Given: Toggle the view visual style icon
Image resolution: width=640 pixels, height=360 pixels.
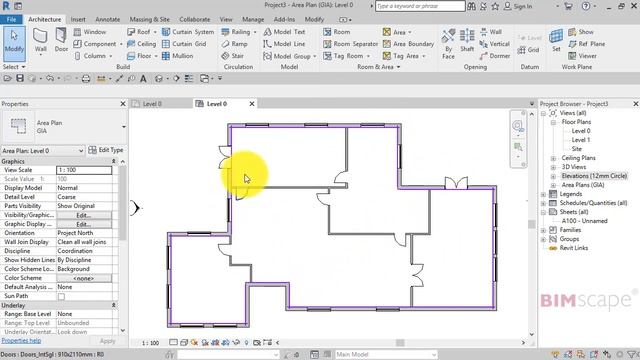Looking at the screenshot, I should 184,343.
